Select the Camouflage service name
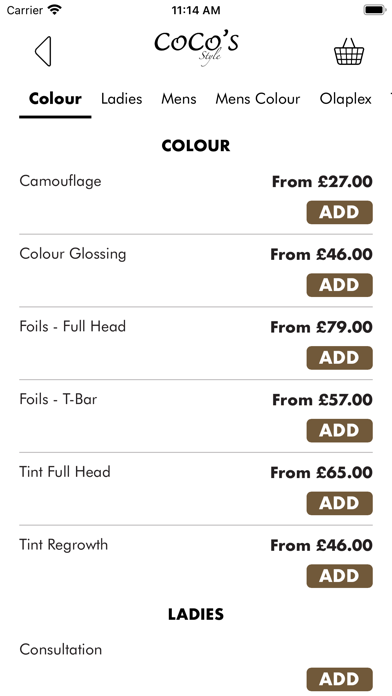This screenshot has width=392, height=696. [x=60, y=181]
